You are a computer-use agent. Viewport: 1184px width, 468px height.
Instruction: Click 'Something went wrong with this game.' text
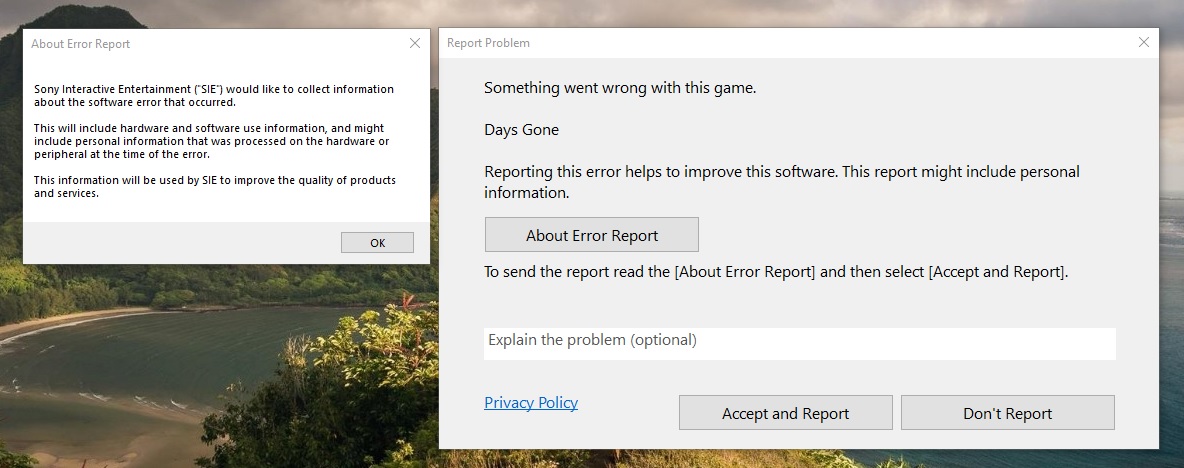tap(620, 88)
